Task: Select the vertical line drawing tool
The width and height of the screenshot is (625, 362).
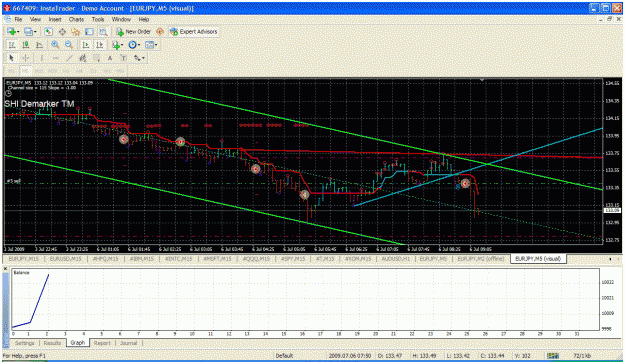Action: (x=41, y=58)
